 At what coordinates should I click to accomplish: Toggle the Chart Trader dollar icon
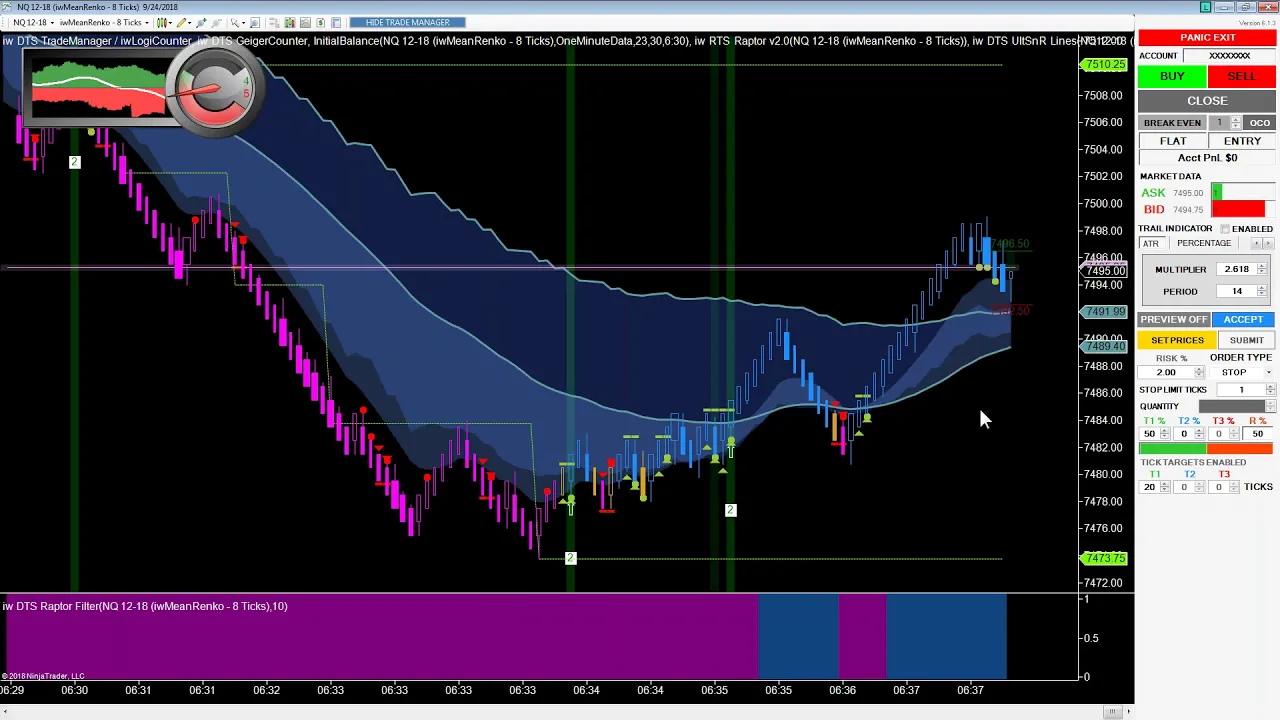coord(321,22)
